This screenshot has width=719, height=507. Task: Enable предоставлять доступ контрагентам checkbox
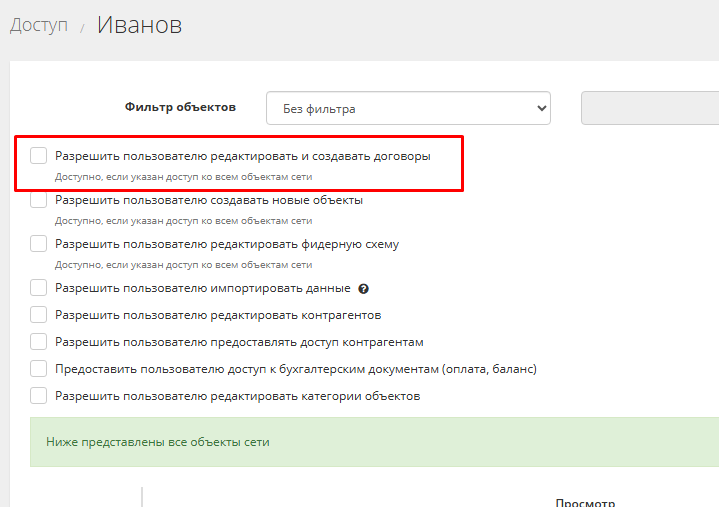pyautogui.click(x=39, y=342)
